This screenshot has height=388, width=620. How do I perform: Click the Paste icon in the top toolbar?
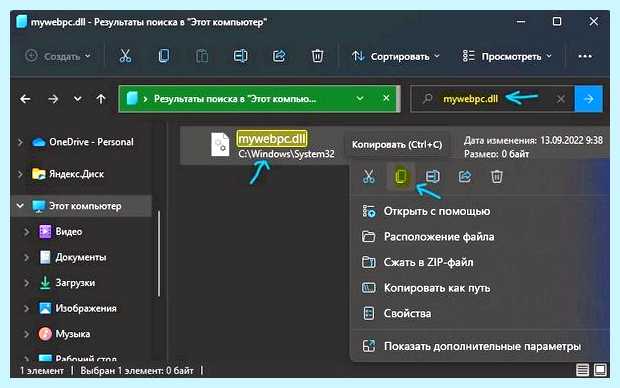pyautogui.click(x=202, y=56)
